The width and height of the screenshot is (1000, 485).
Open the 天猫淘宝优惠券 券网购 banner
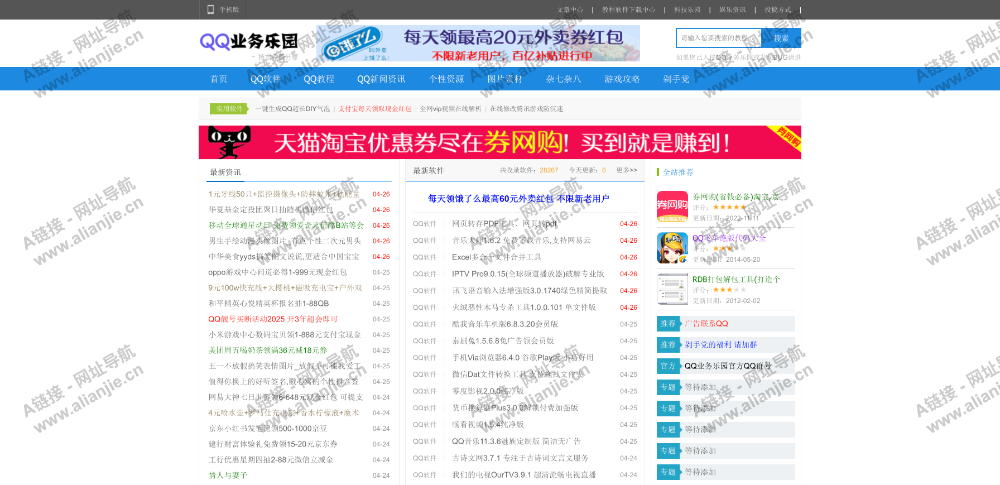click(500, 142)
